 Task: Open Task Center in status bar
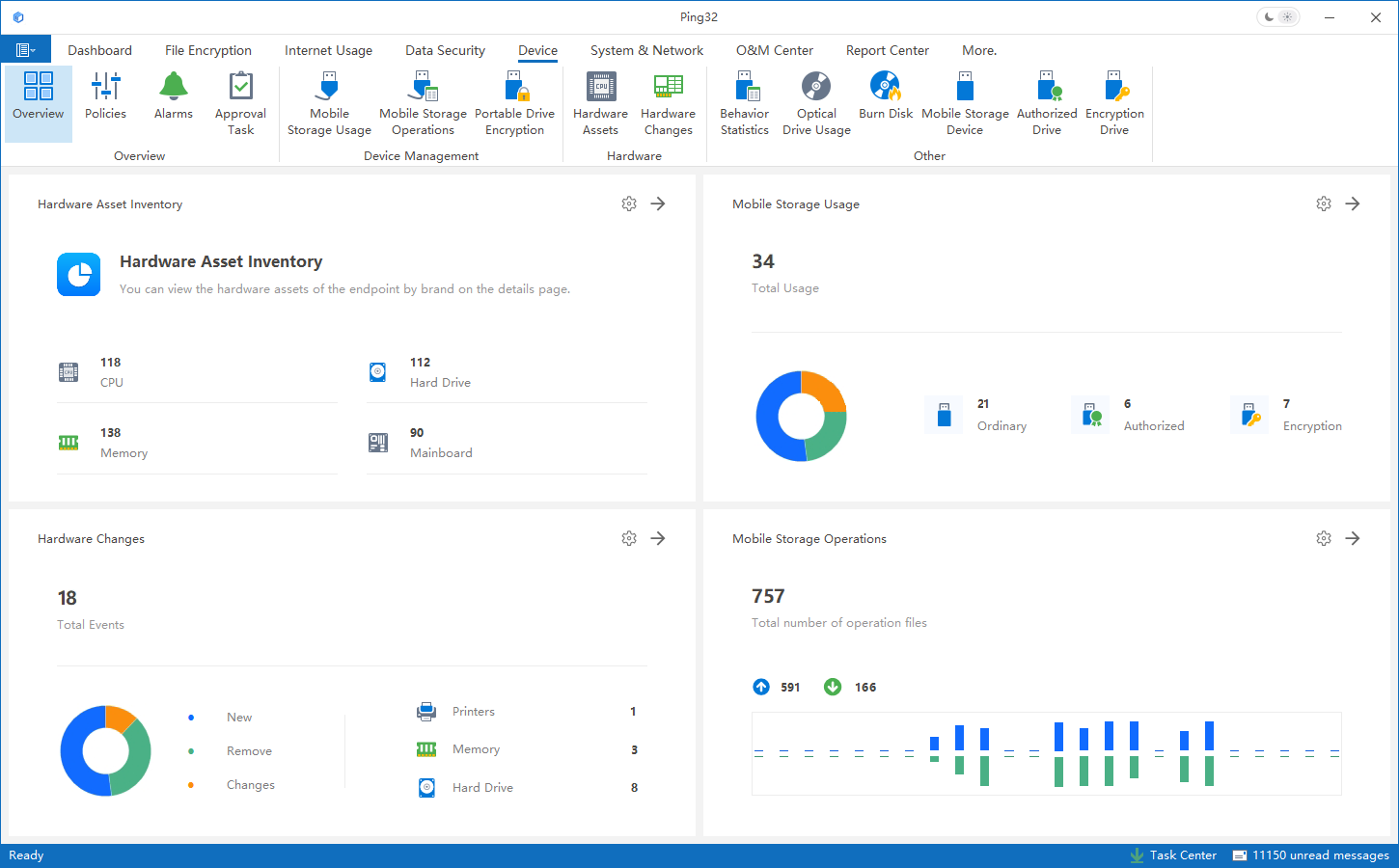coord(1173,855)
